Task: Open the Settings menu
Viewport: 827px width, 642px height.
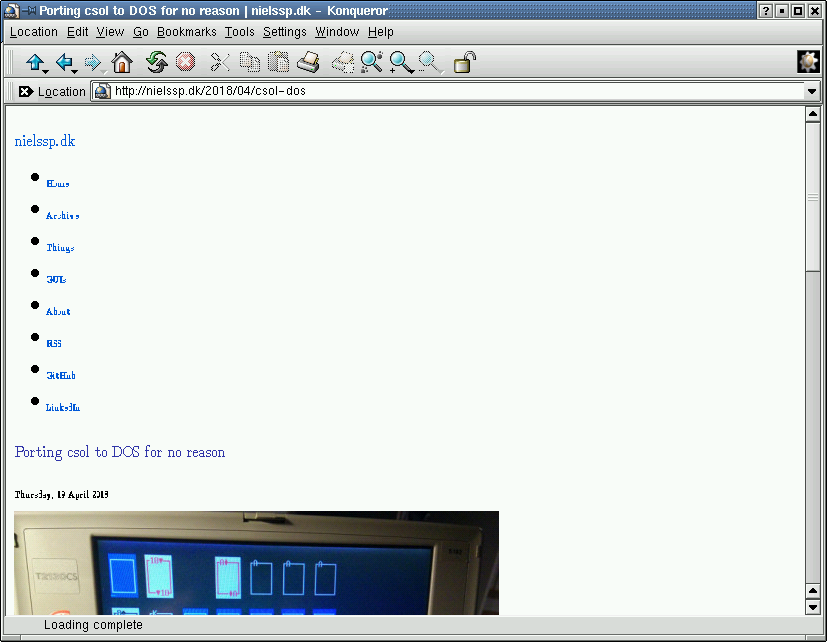Action: pos(285,31)
